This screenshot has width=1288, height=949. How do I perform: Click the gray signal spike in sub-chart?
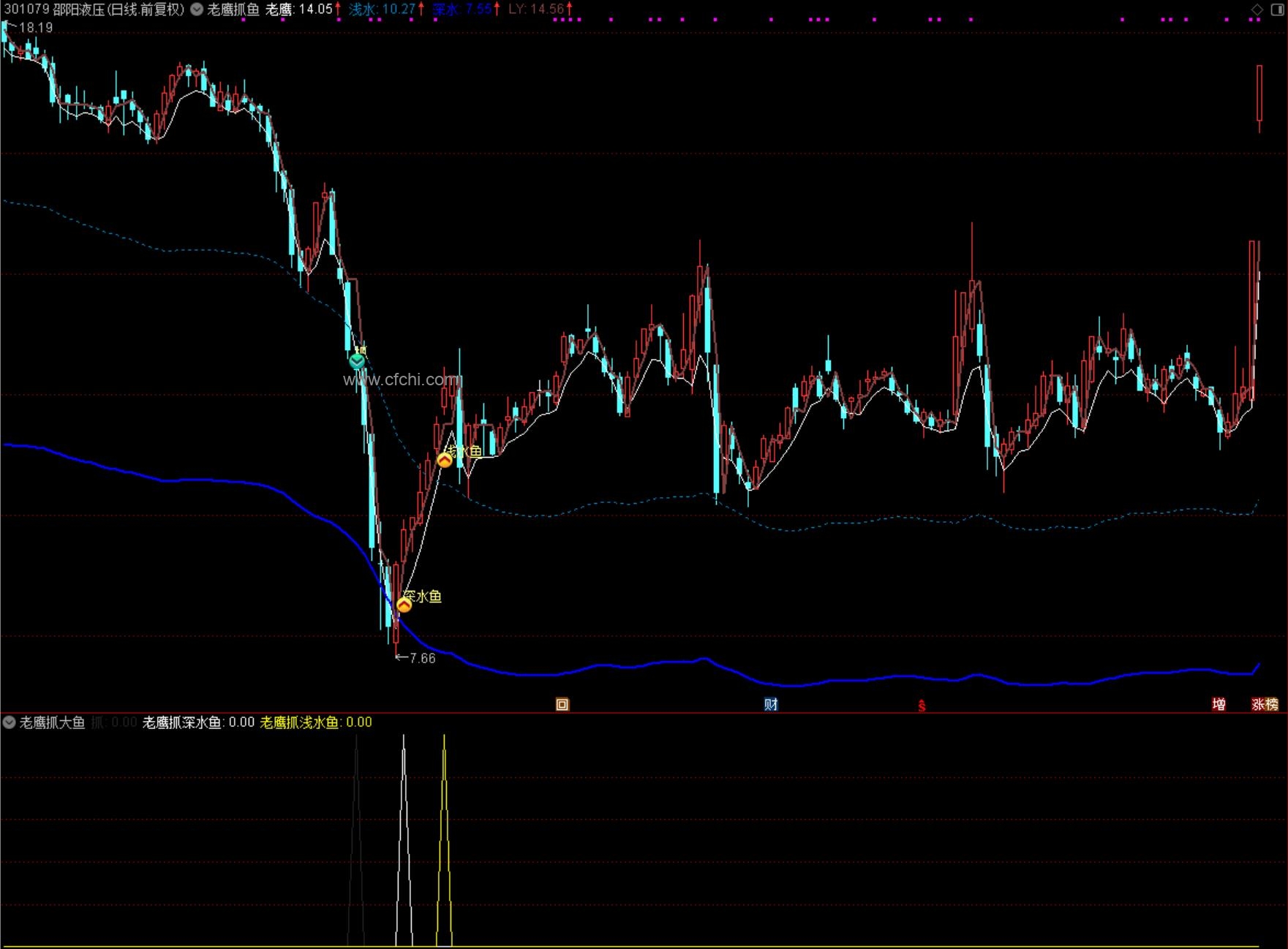[356, 841]
